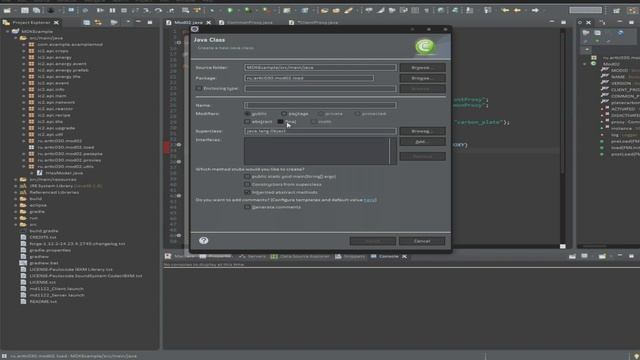This screenshot has width=640, height=360.
Task: Expand the ic2.api.crops package
Action: coord(24,51)
